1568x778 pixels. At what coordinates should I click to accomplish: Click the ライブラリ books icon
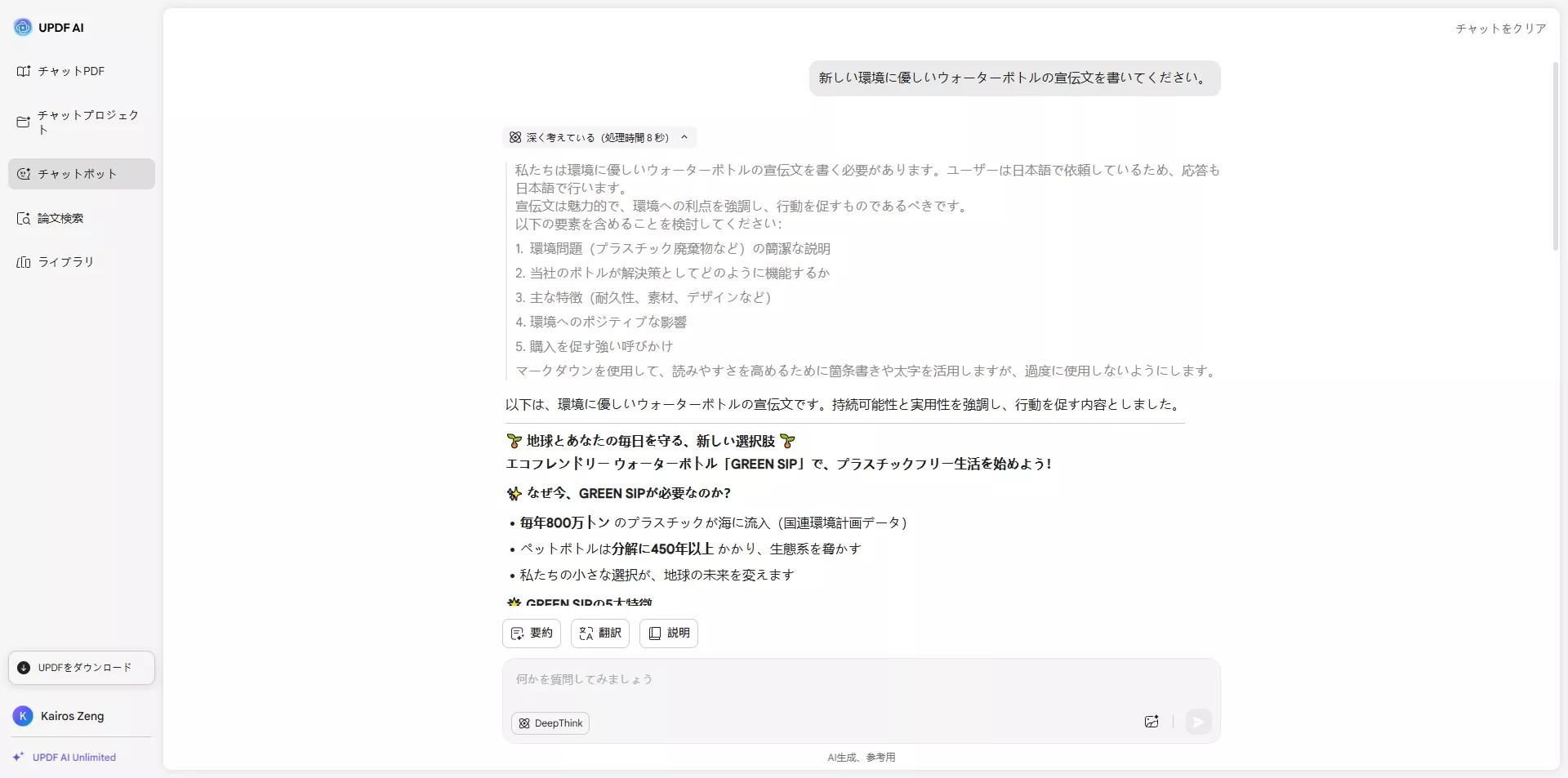tap(24, 262)
